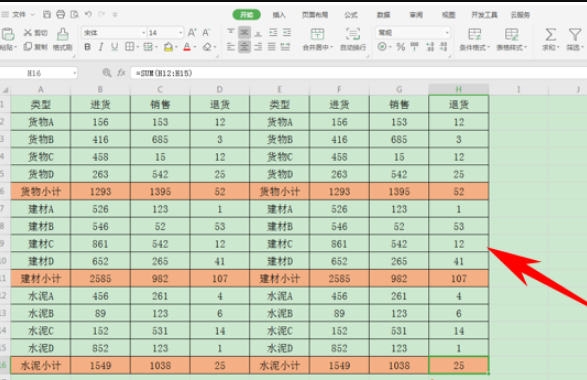Click the increase indent icon
Screen dimensions: 587x380
point(287,33)
